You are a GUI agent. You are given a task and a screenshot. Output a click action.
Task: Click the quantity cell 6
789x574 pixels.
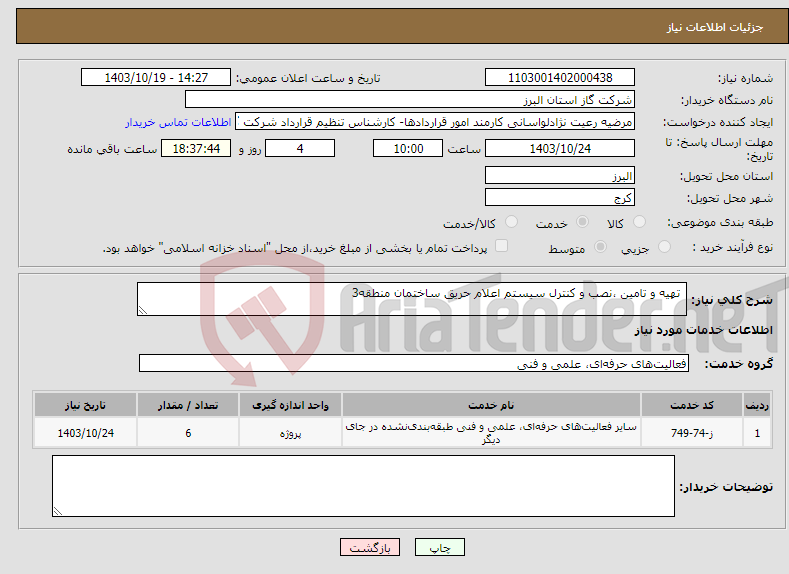click(x=188, y=433)
